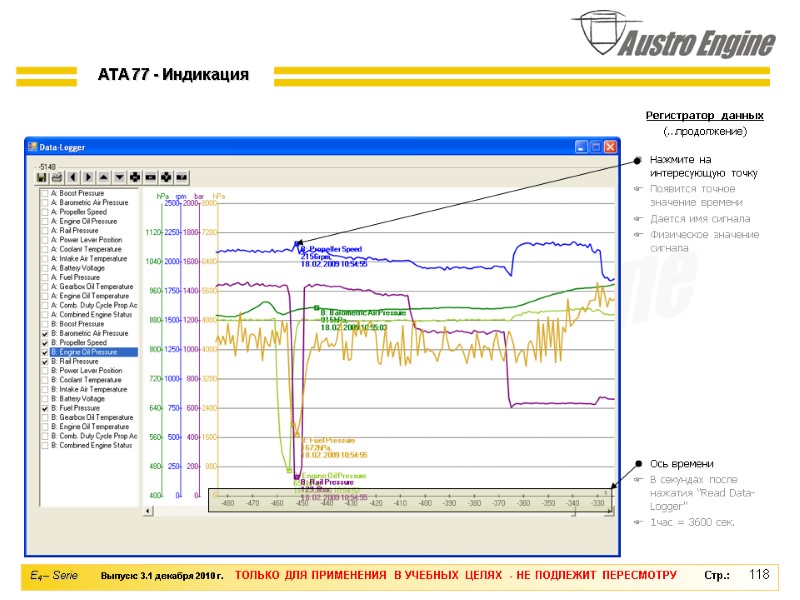Zoom in vertically with the plus Y icon

click(x=166, y=178)
